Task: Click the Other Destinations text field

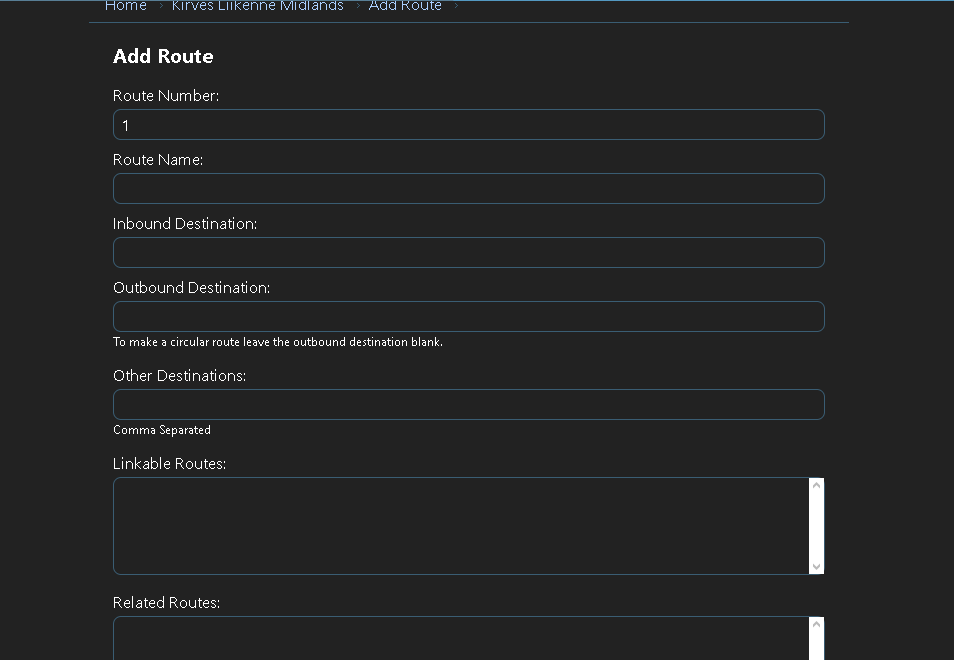Action: click(x=468, y=405)
